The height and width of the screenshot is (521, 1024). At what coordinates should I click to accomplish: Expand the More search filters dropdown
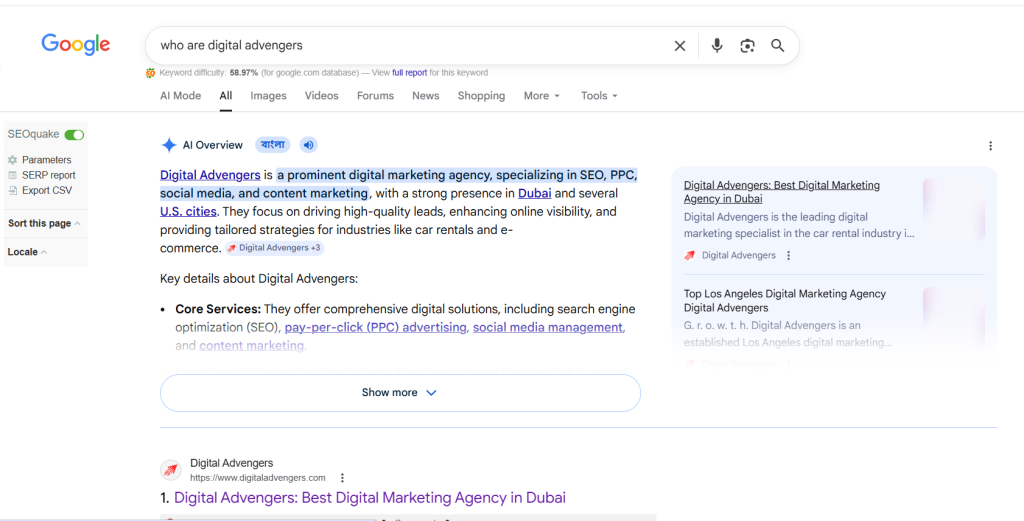coord(541,96)
